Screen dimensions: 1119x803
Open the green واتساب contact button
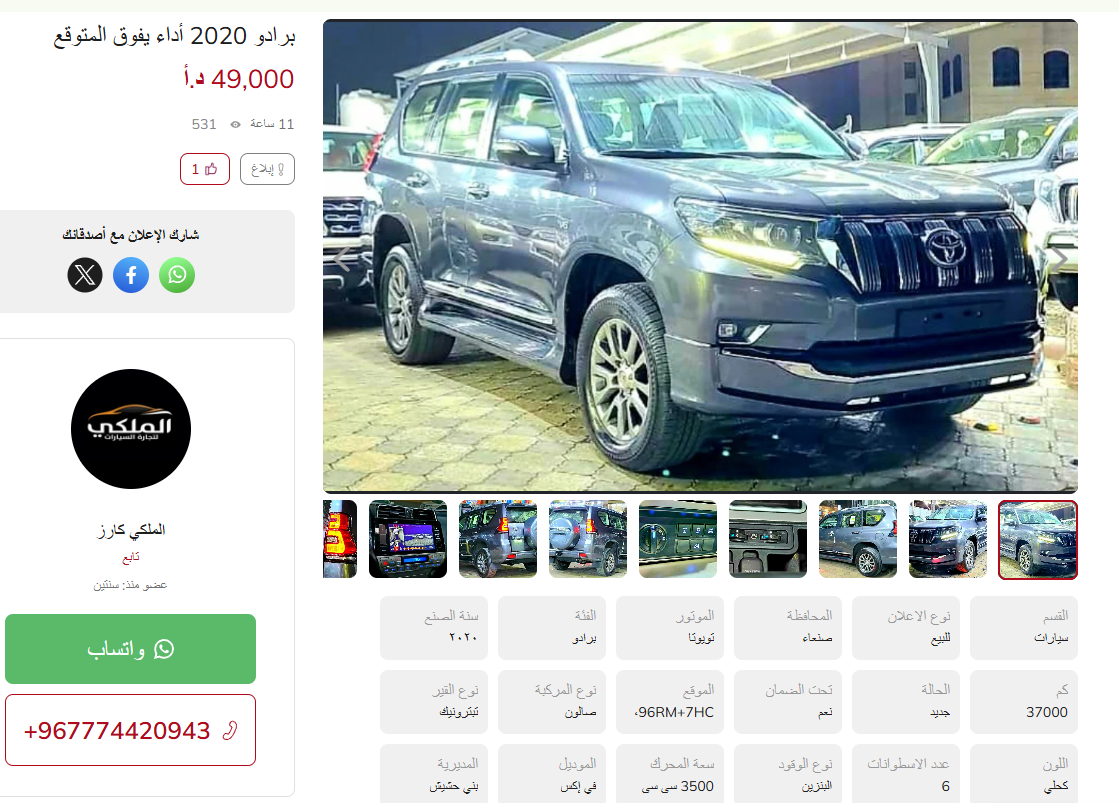click(131, 649)
